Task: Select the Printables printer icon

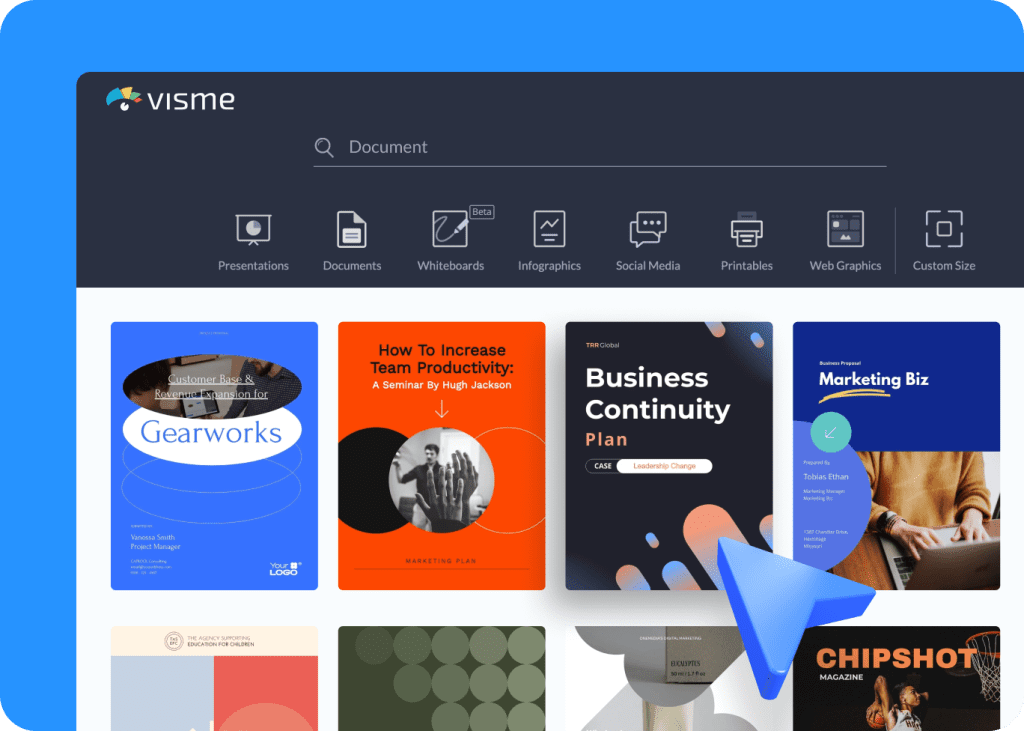Action: pos(746,229)
